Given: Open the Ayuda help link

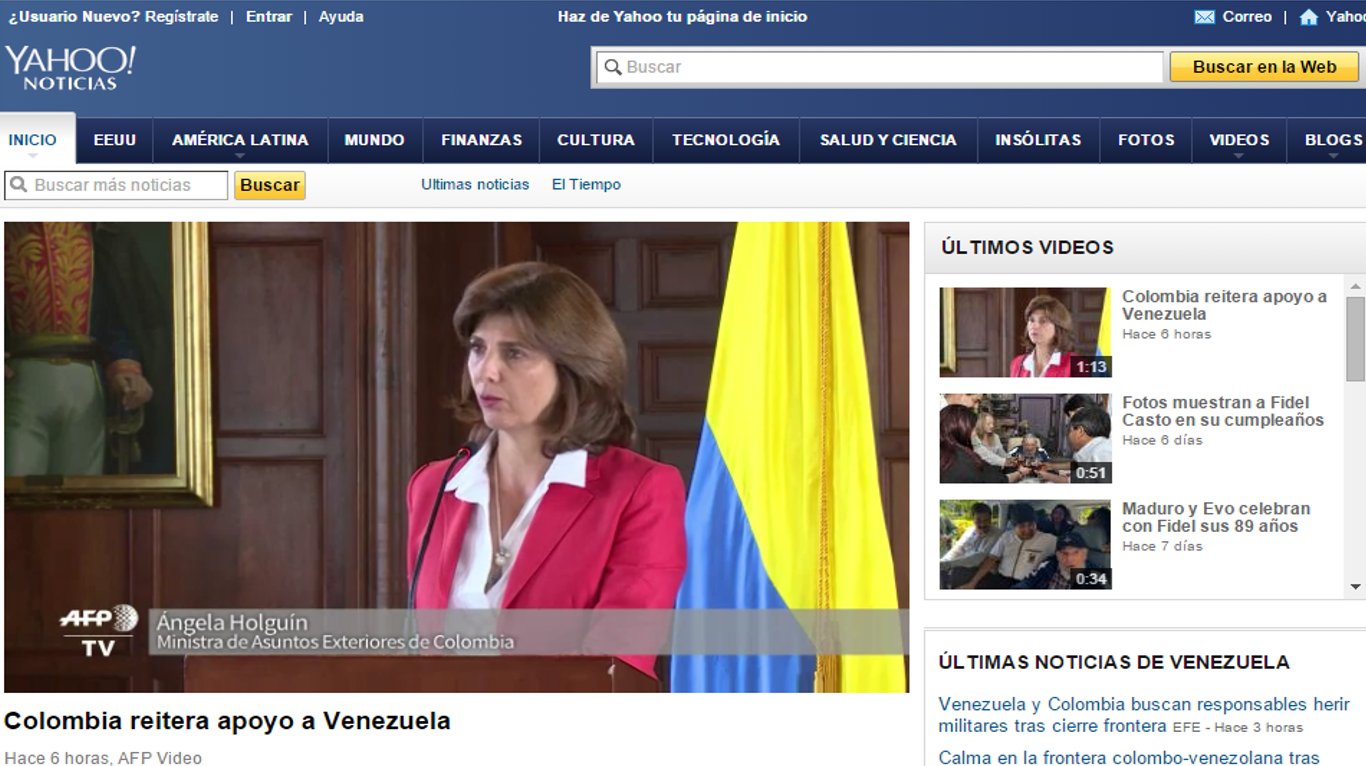Looking at the screenshot, I should [341, 17].
